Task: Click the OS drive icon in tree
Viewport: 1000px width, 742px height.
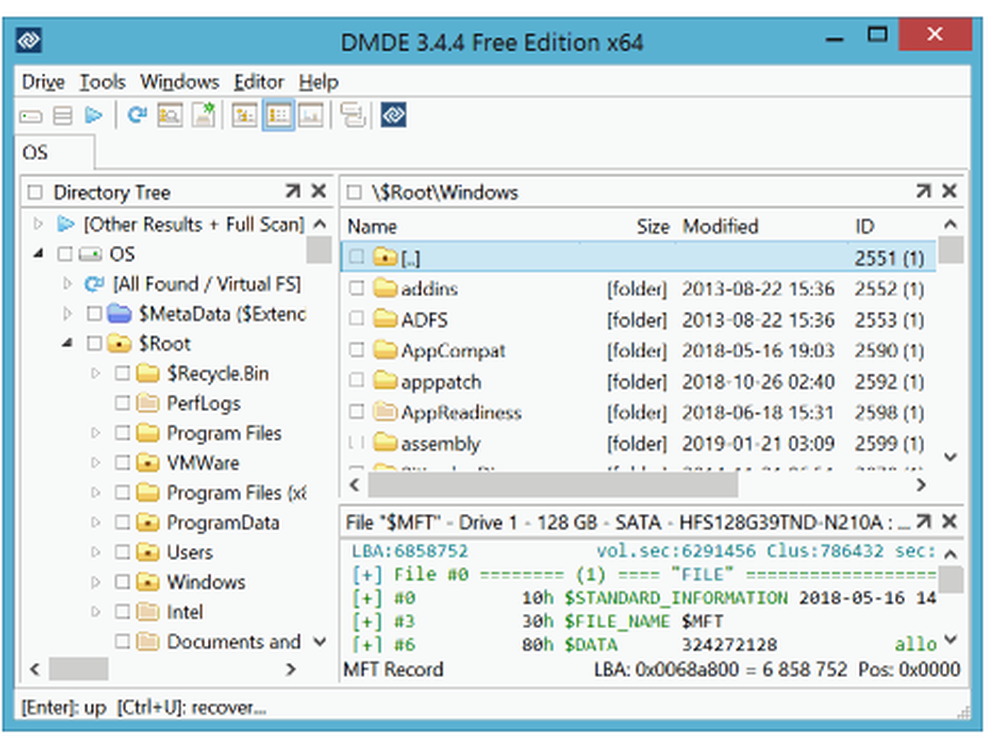Action: point(91,254)
